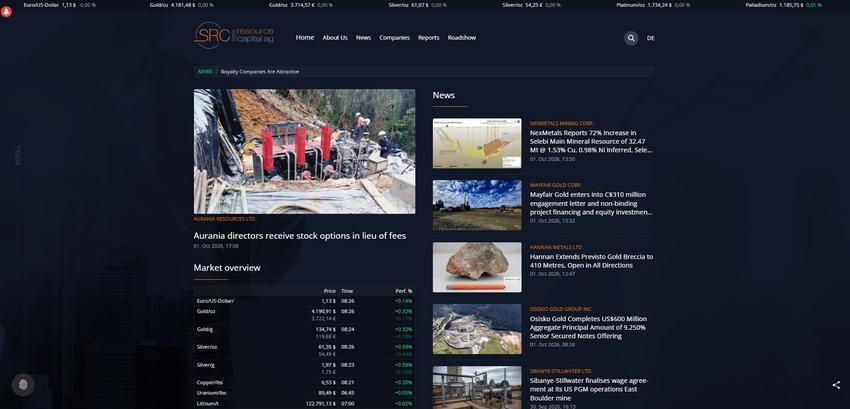Viewport: 850px width, 409px height.
Task: Click the Aurania Resources Ltd. company label
Action: 224,219
